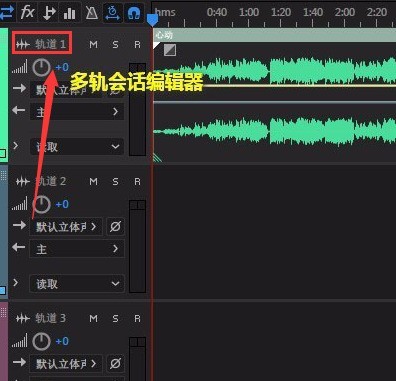Arm 轨道 3 for record with R
The height and width of the screenshot is (381, 396).
137,318
